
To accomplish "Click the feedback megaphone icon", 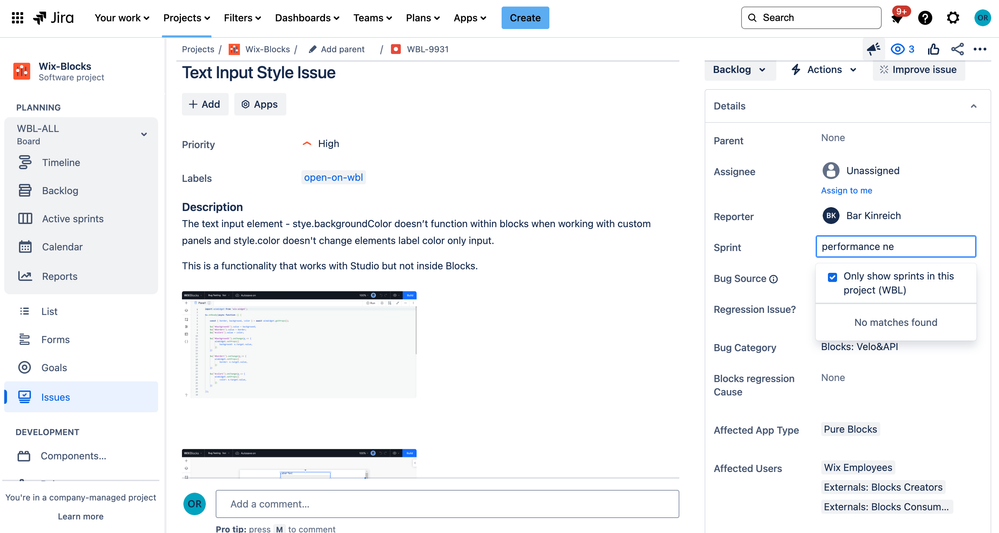I will tap(873, 49).
